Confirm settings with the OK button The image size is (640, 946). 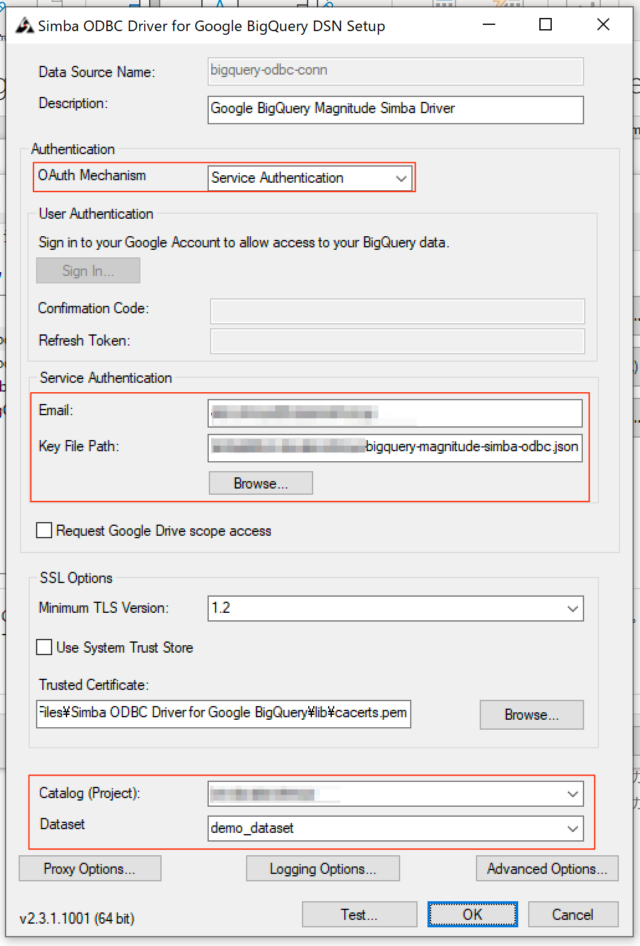472,914
